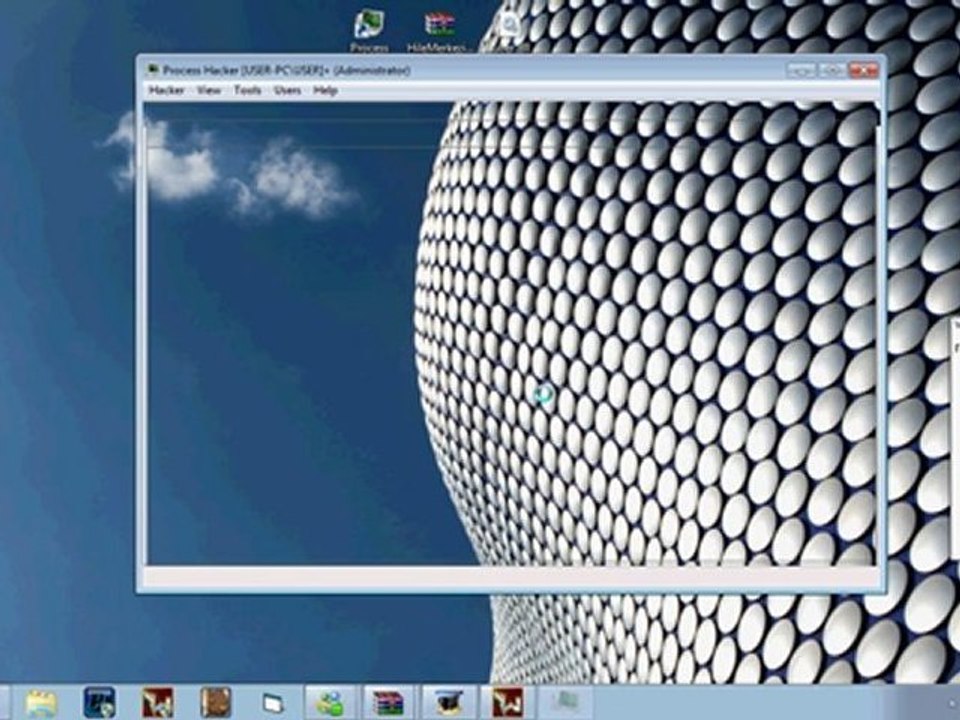Click red taskbar icon beside black hat icon
This screenshot has width=960, height=720.
pos(508,703)
